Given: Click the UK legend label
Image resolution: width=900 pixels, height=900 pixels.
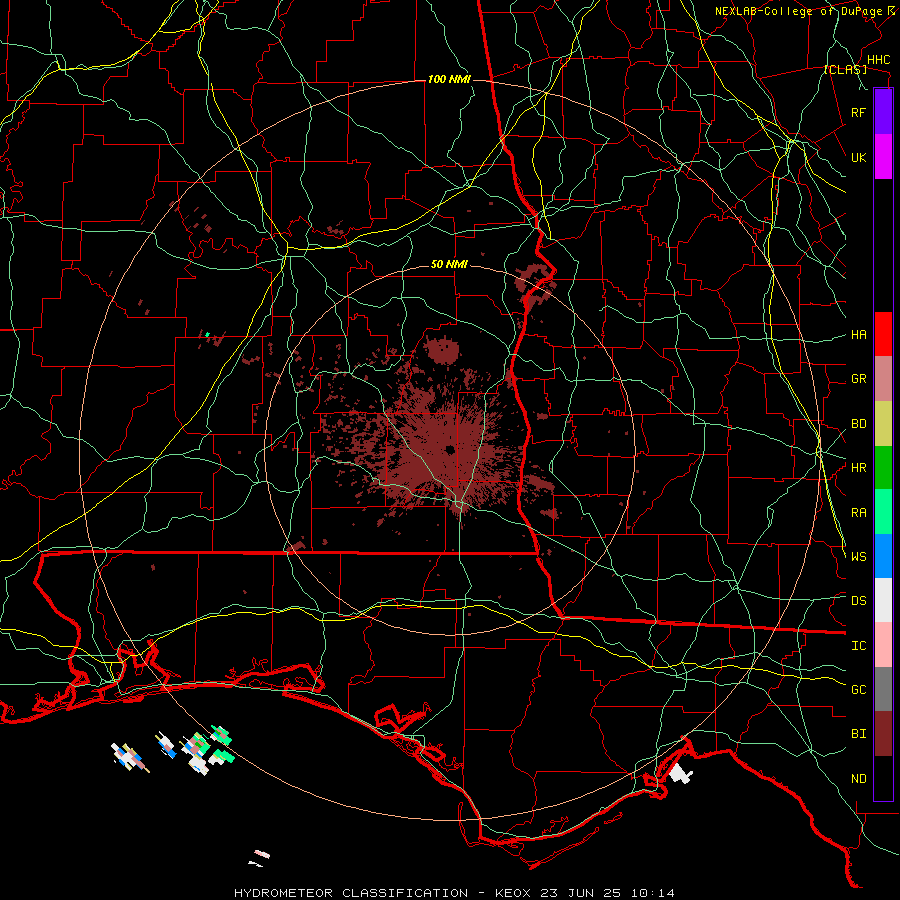Looking at the screenshot, I should [858, 157].
